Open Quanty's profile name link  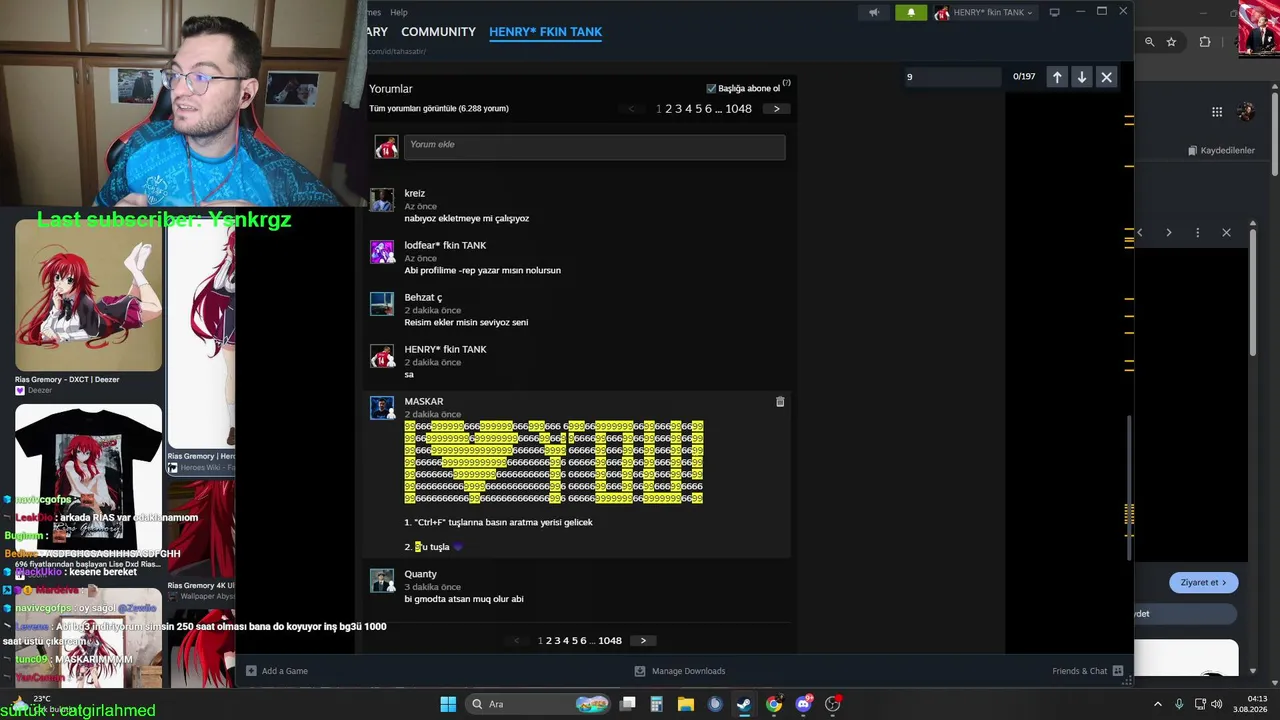coord(420,575)
